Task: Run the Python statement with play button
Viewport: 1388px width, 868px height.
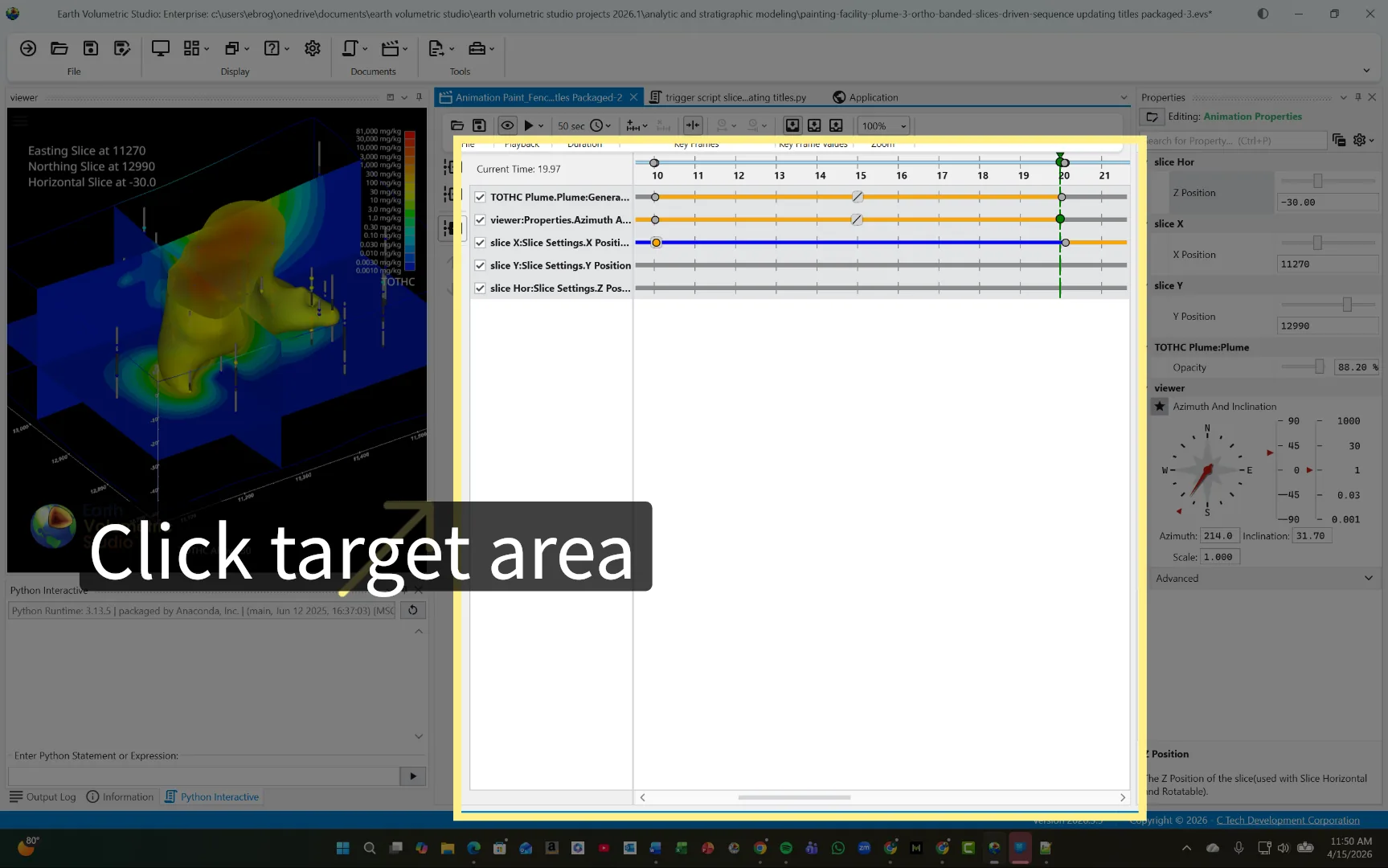Action: (x=412, y=776)
